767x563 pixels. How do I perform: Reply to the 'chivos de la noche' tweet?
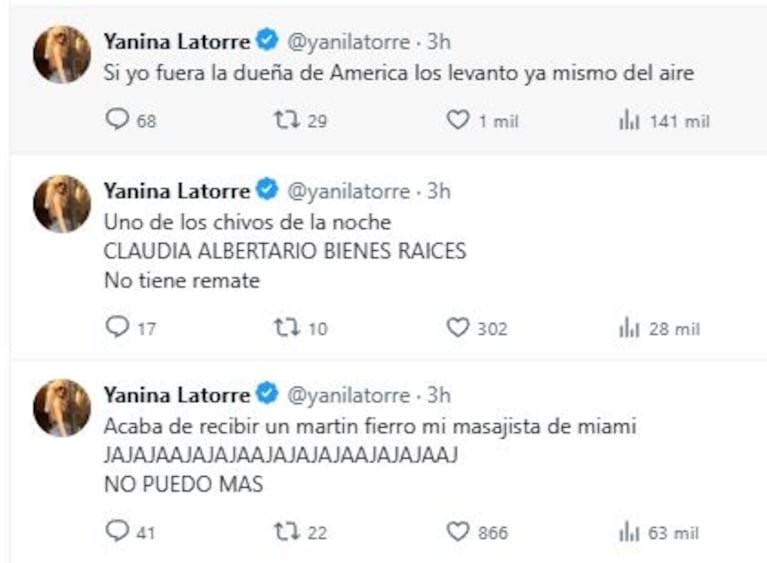click(118, 327)
